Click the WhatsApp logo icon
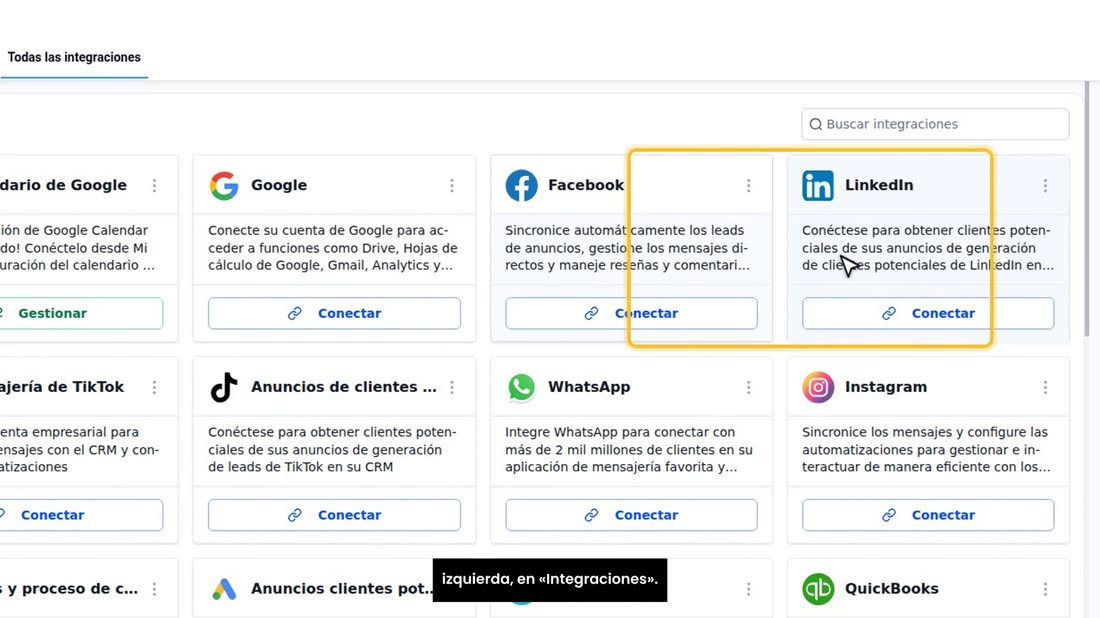 pos(521,387)
